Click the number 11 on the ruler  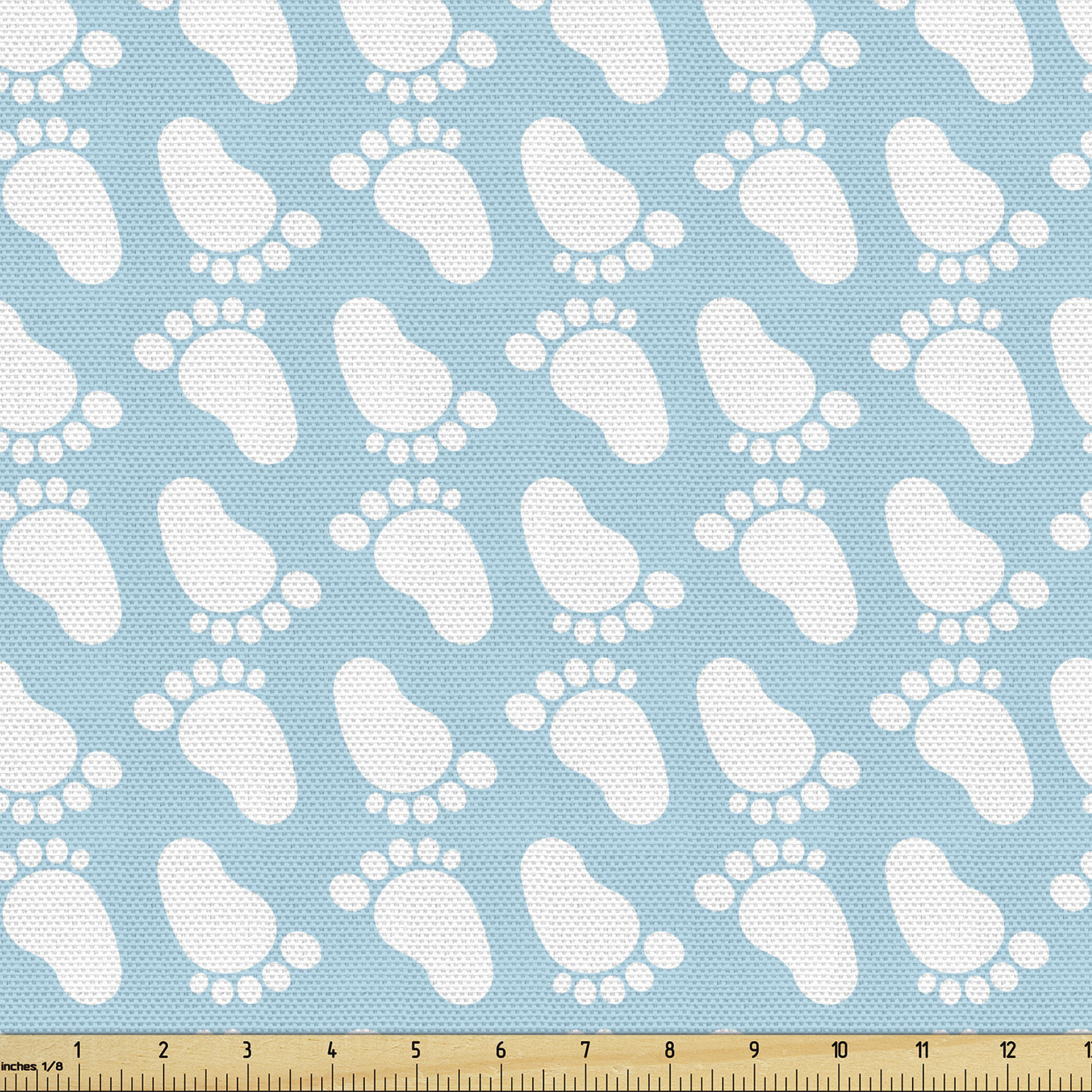tap(922, 1050)
